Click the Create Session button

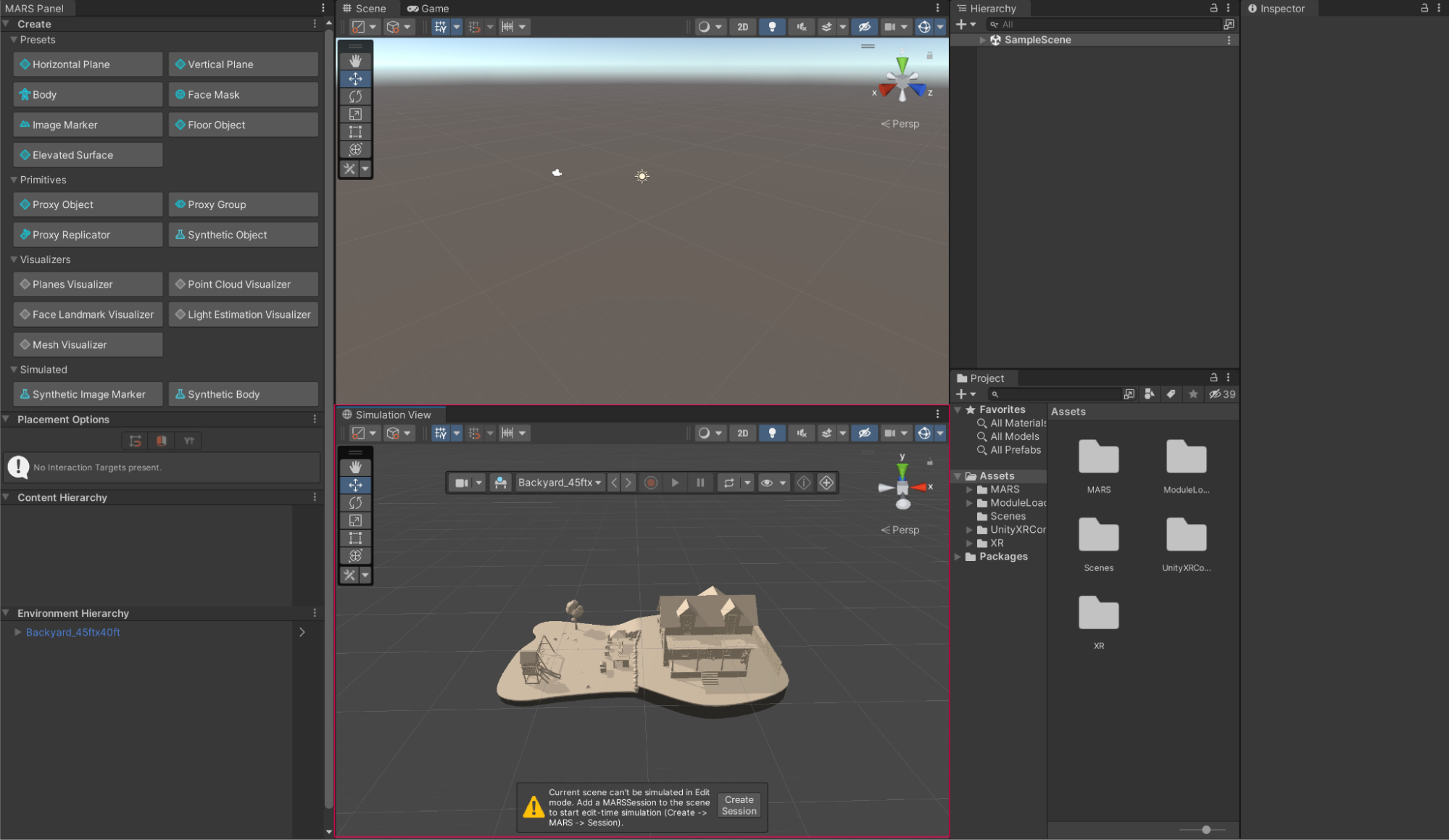[x=739, y=805]
